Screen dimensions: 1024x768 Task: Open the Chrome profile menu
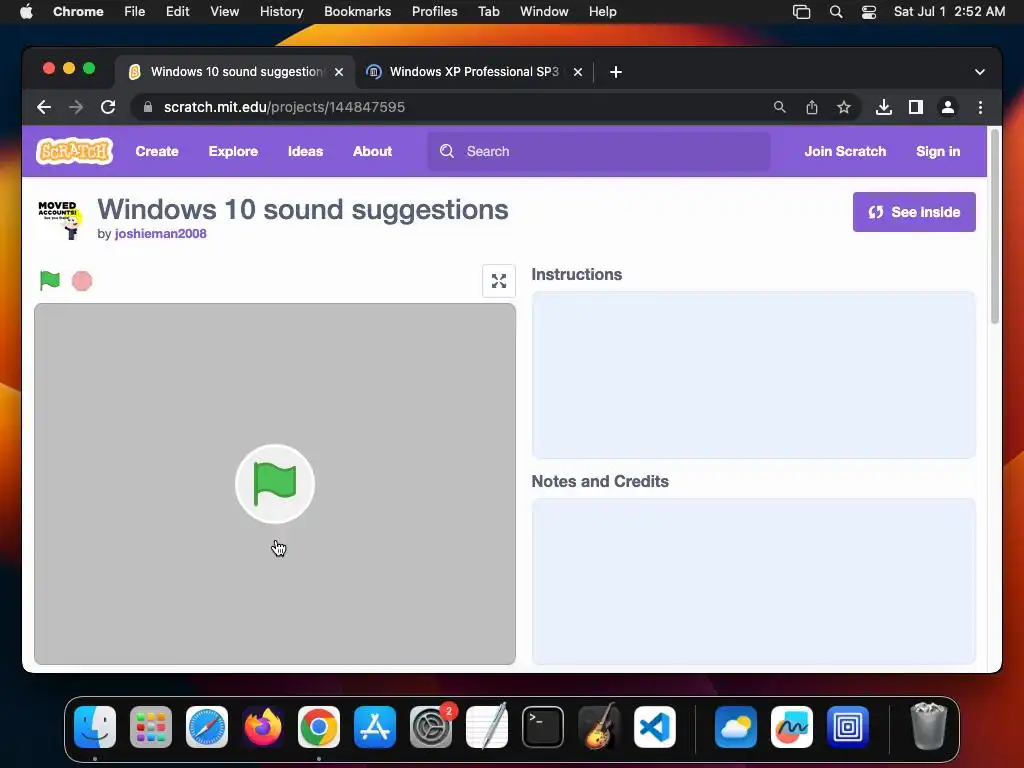948,107
